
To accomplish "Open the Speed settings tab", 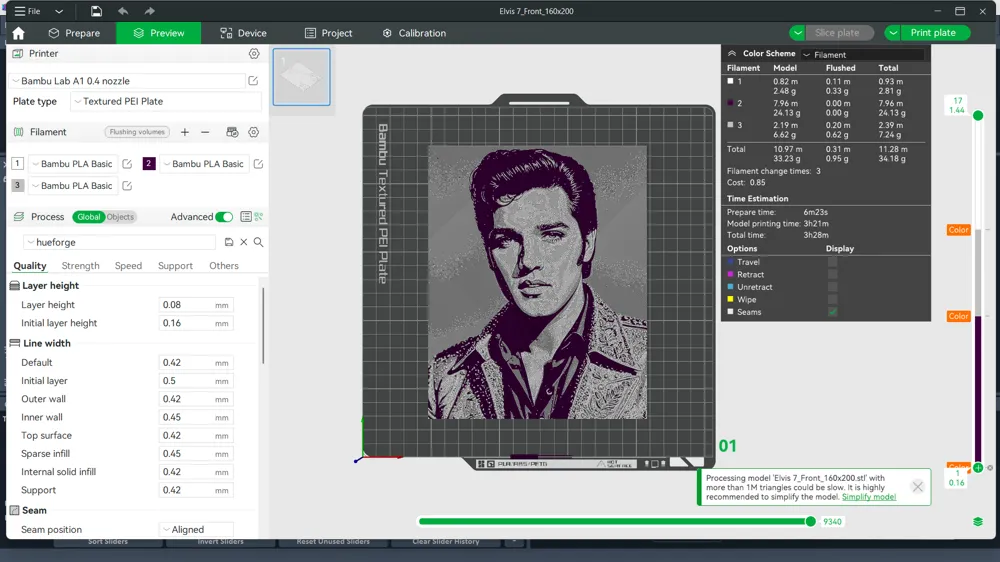I will click(x=128, y=265).
